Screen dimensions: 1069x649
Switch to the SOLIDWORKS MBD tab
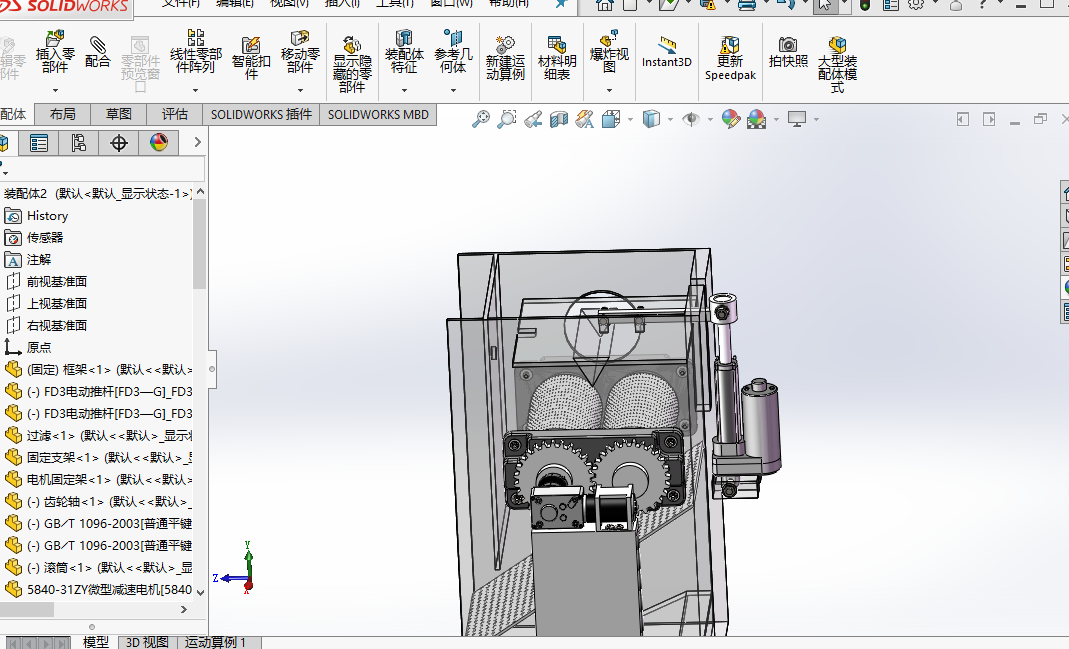tap(378, 115)
